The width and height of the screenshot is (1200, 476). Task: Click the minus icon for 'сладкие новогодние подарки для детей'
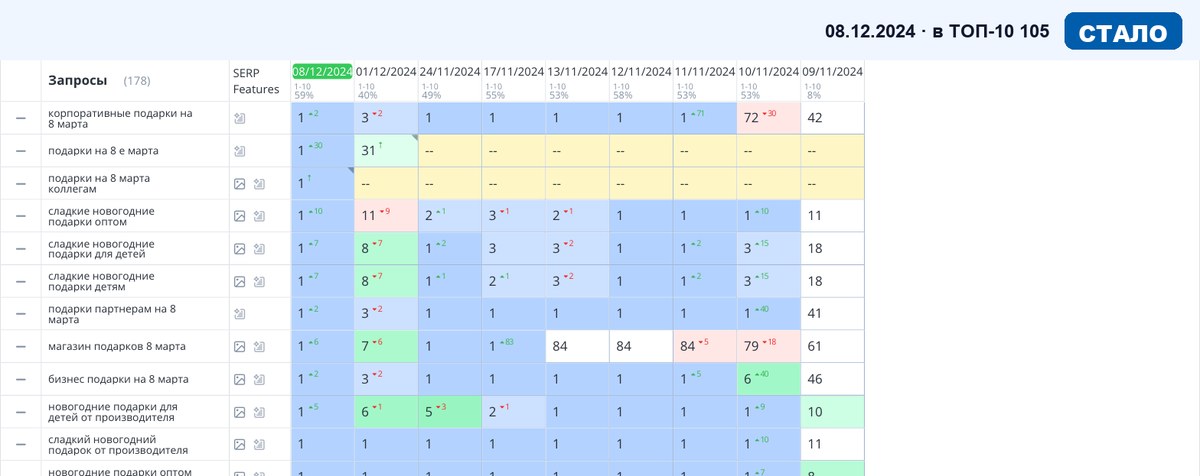(x=21, y=249)
